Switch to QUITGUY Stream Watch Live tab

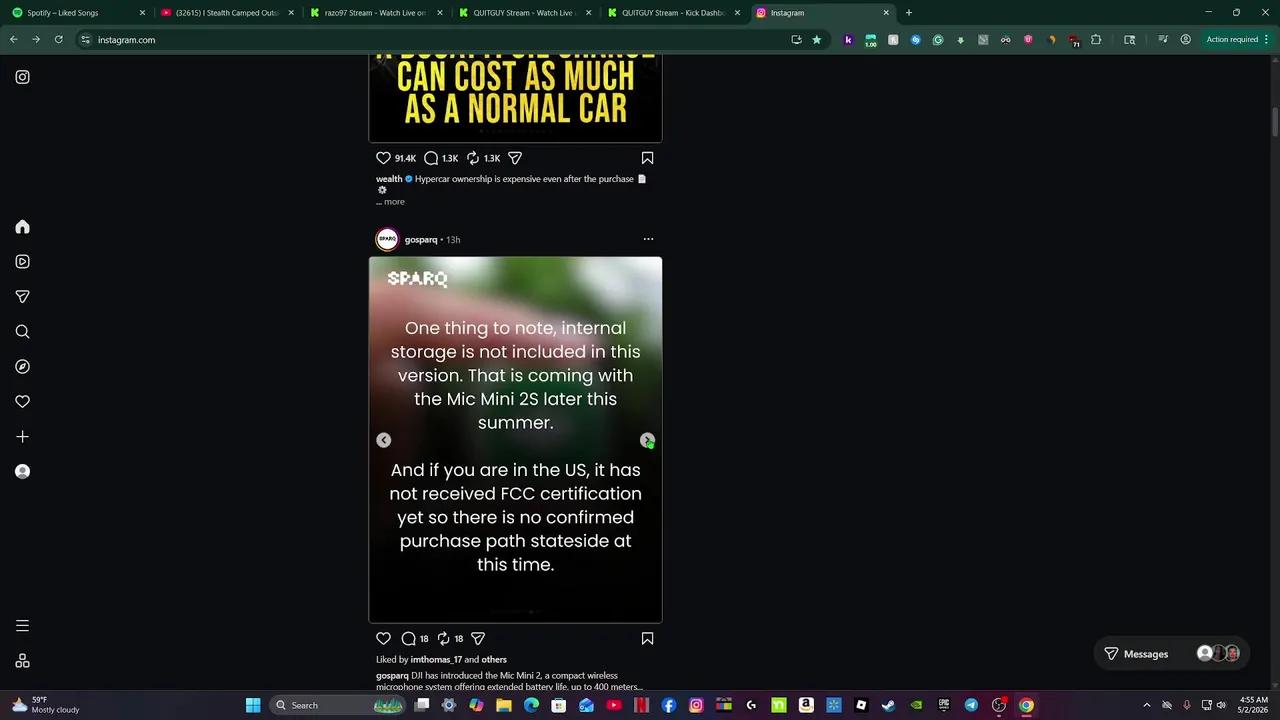click(x=525, y=13)
